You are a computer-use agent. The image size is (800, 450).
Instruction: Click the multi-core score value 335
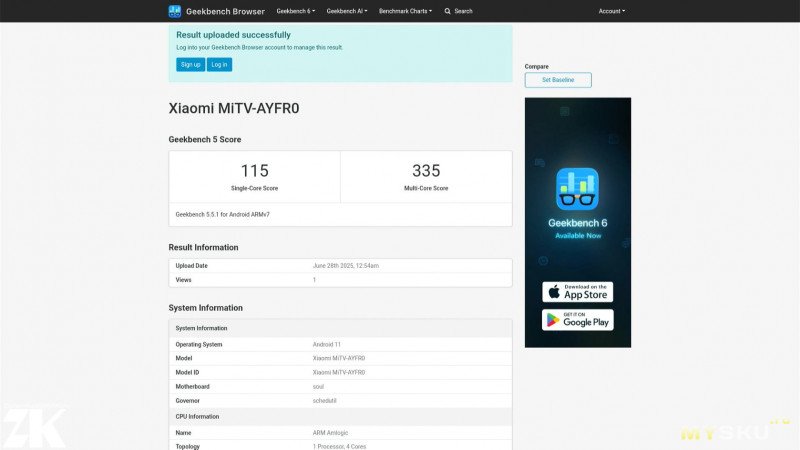pos(426,170)
